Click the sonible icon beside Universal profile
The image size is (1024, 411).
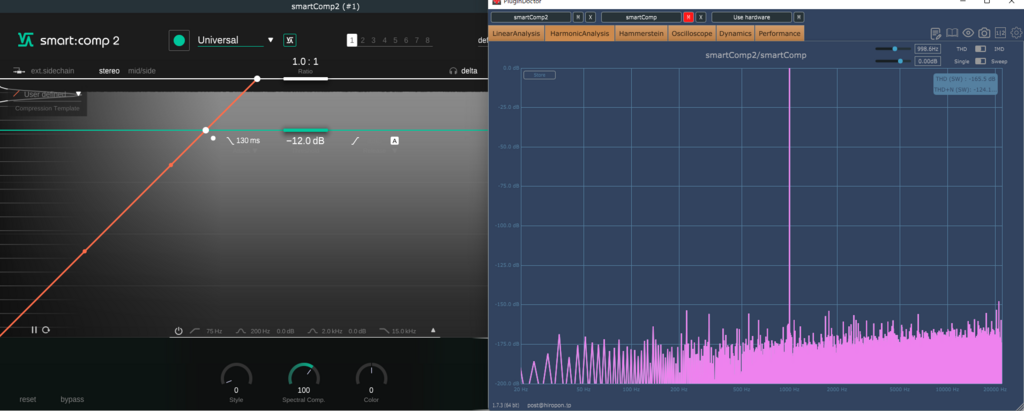pos(290,41)
